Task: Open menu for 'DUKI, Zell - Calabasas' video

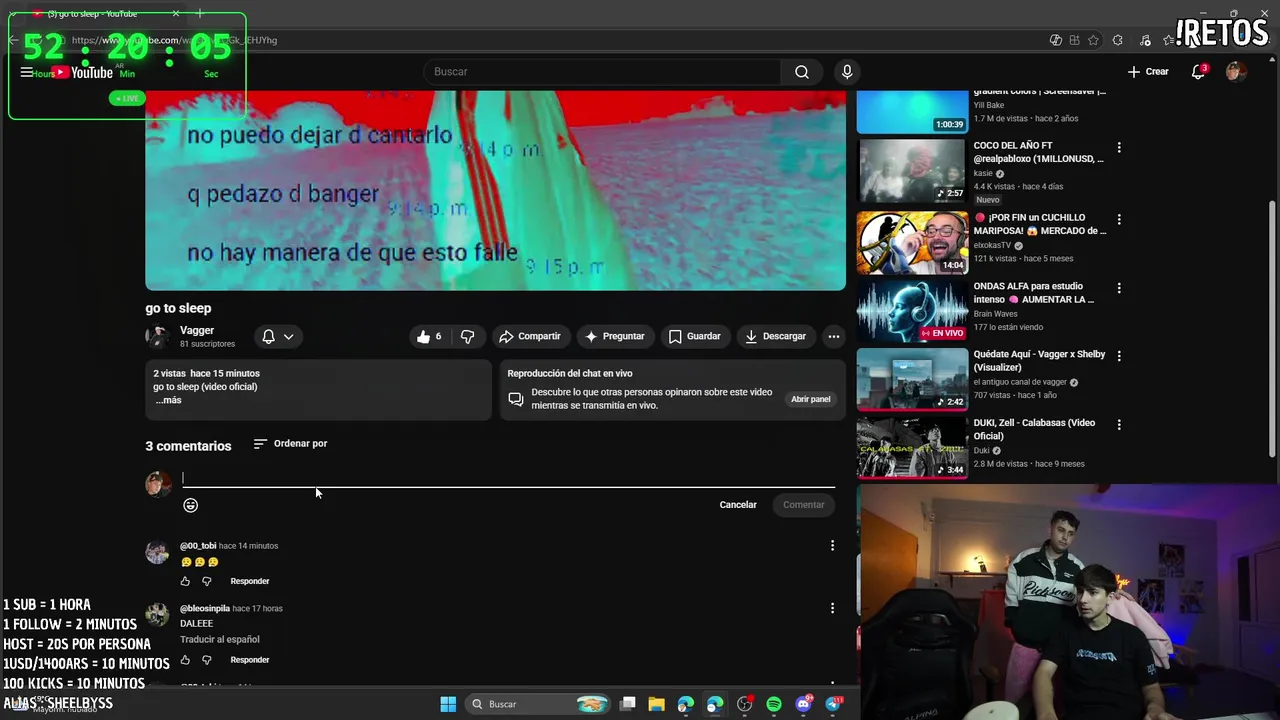Action: pyautogui.click(x=1119, y=425)
